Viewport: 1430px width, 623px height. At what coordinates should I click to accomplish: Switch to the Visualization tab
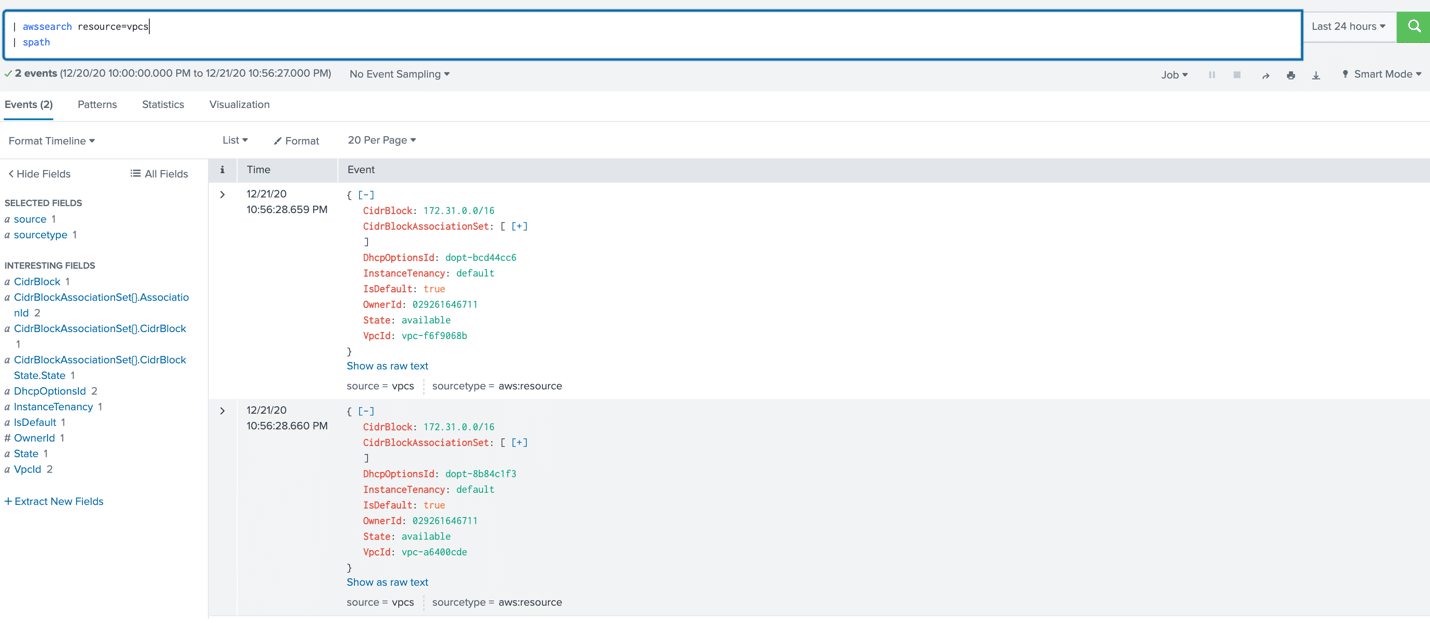click(x=239, y=105)
